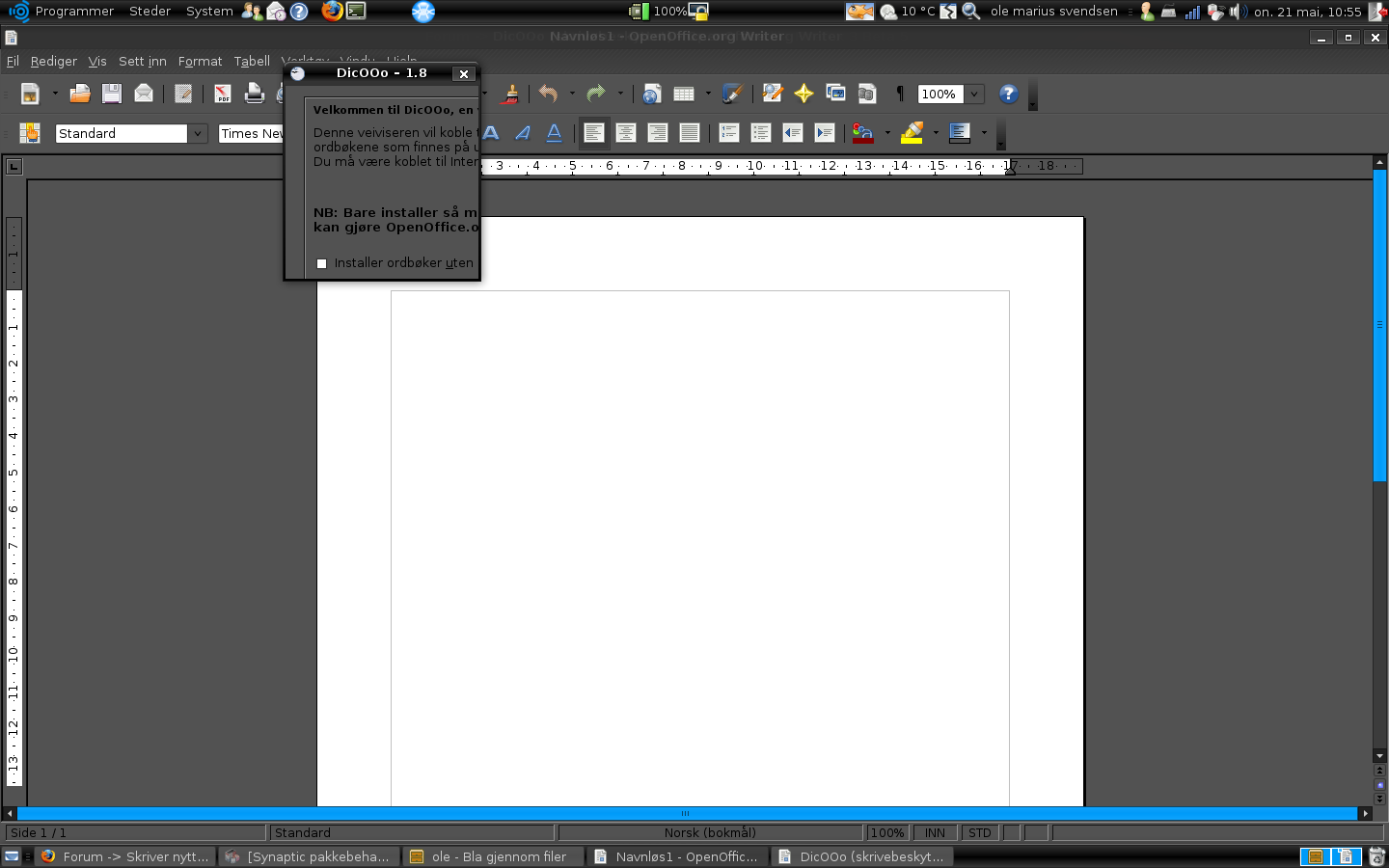Image resolution: width=1389 pixels, height=868 pixels.
Task: Insert a table with grid icon
Action: click(684, 94)
